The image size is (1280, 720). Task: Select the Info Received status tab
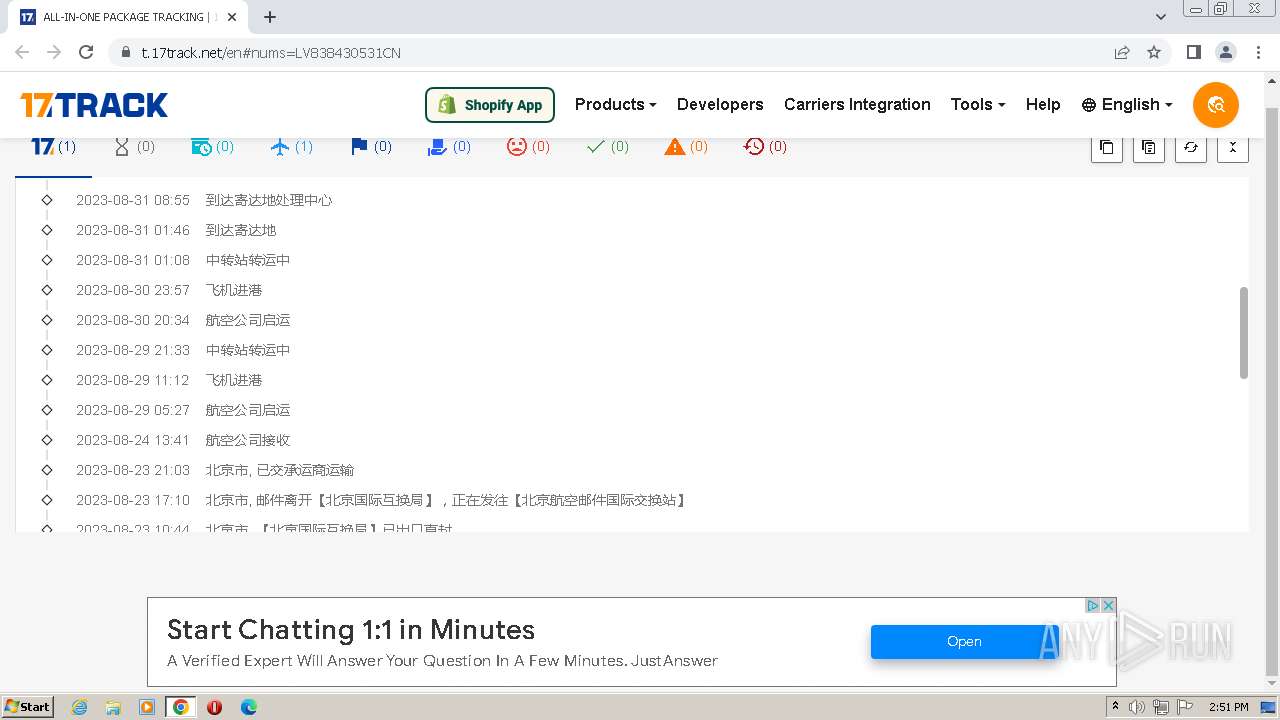tap(212, 147)
